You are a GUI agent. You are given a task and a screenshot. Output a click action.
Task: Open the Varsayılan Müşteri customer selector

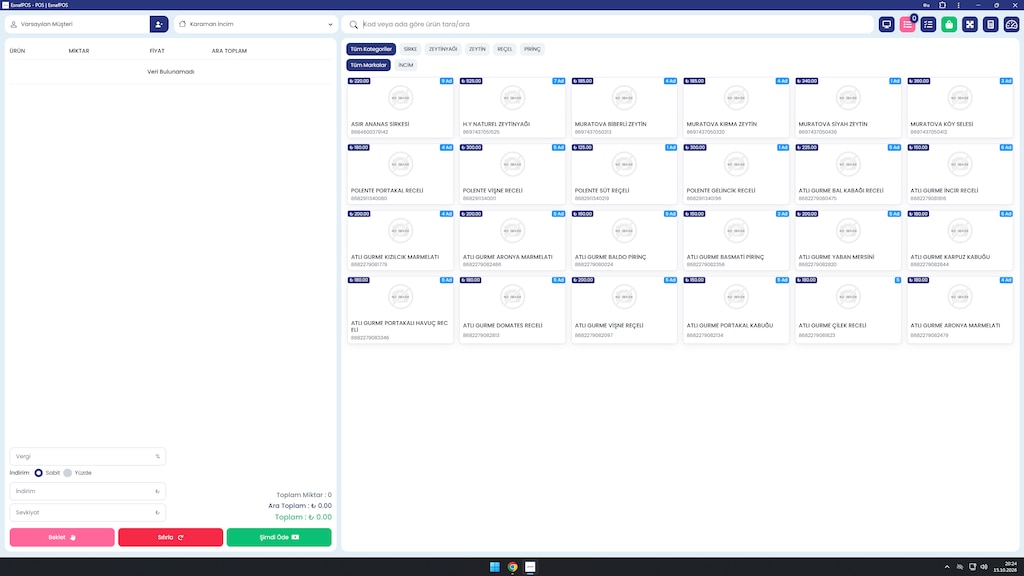[x=78, y=24]
